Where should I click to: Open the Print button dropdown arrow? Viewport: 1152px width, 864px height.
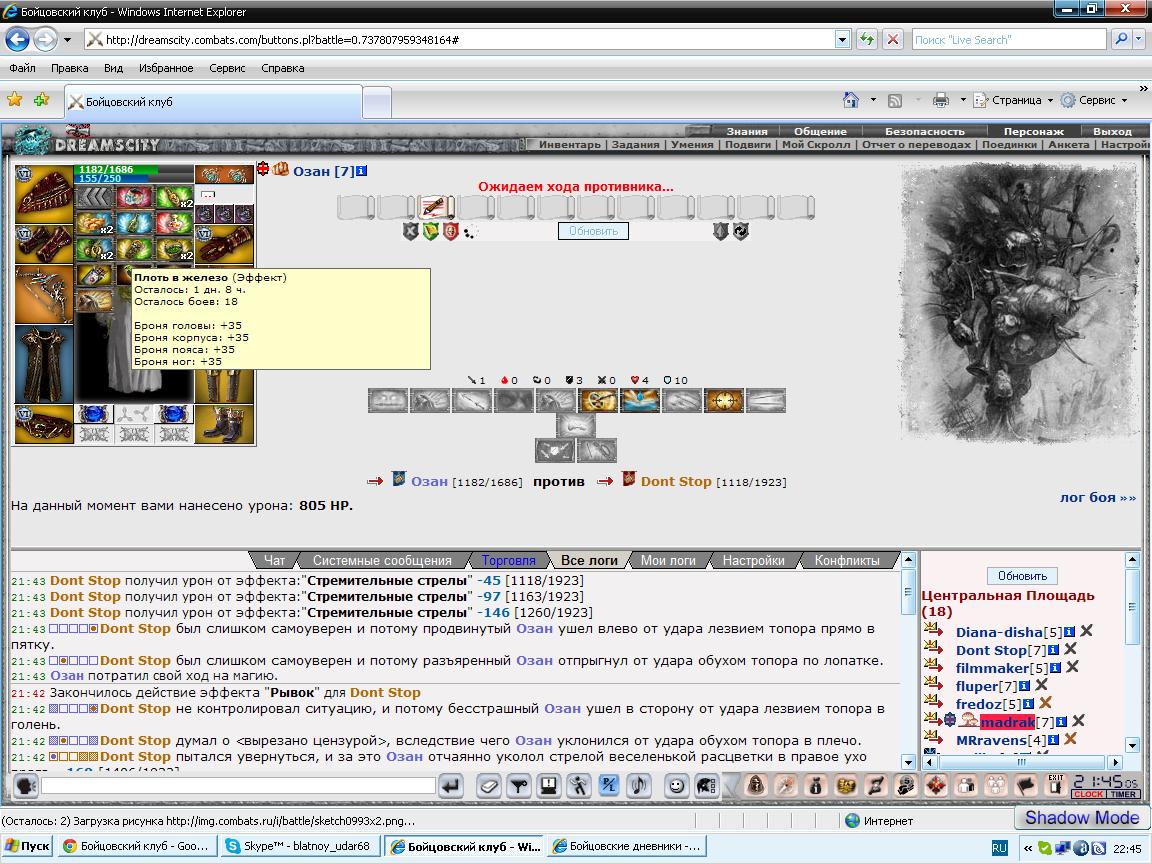point(962,100)
